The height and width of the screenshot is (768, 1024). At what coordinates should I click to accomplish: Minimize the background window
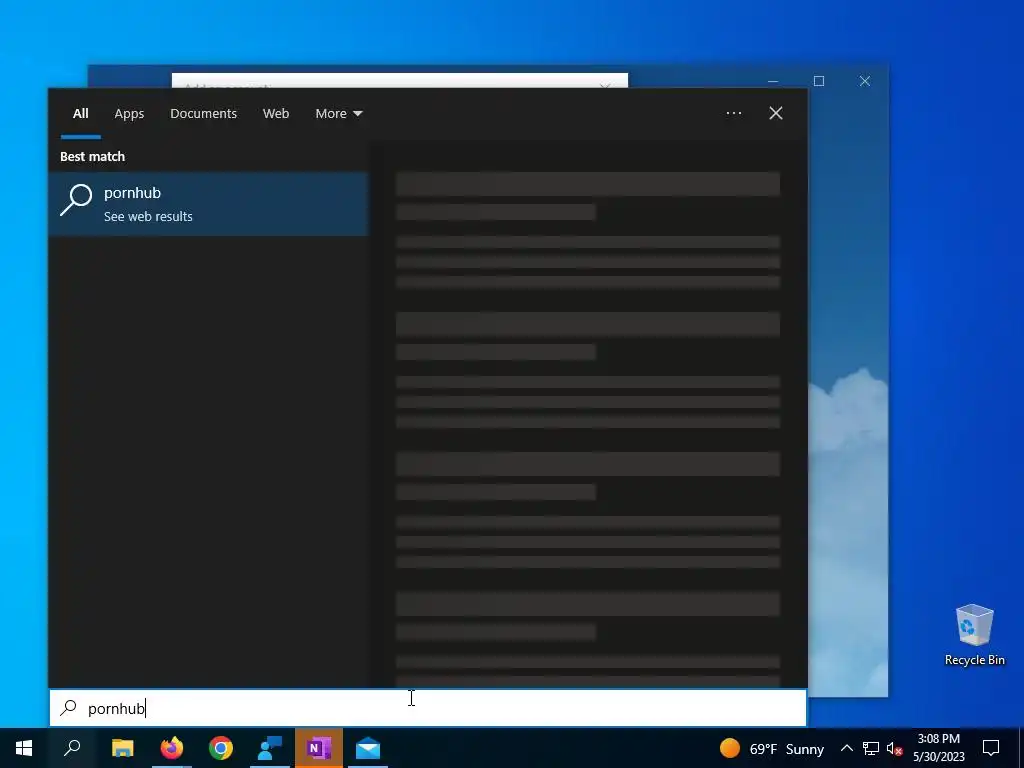coord(773,81)
